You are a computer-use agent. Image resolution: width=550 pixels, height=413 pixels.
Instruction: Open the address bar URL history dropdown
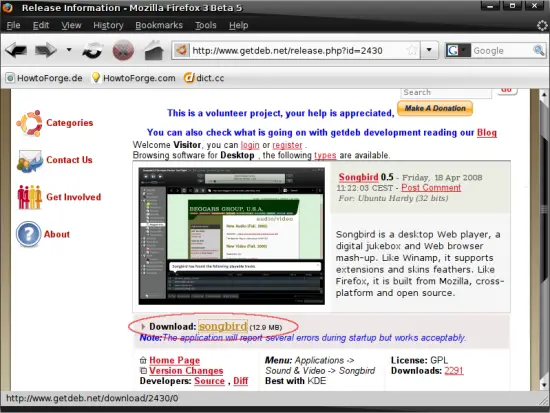(429, 50)
